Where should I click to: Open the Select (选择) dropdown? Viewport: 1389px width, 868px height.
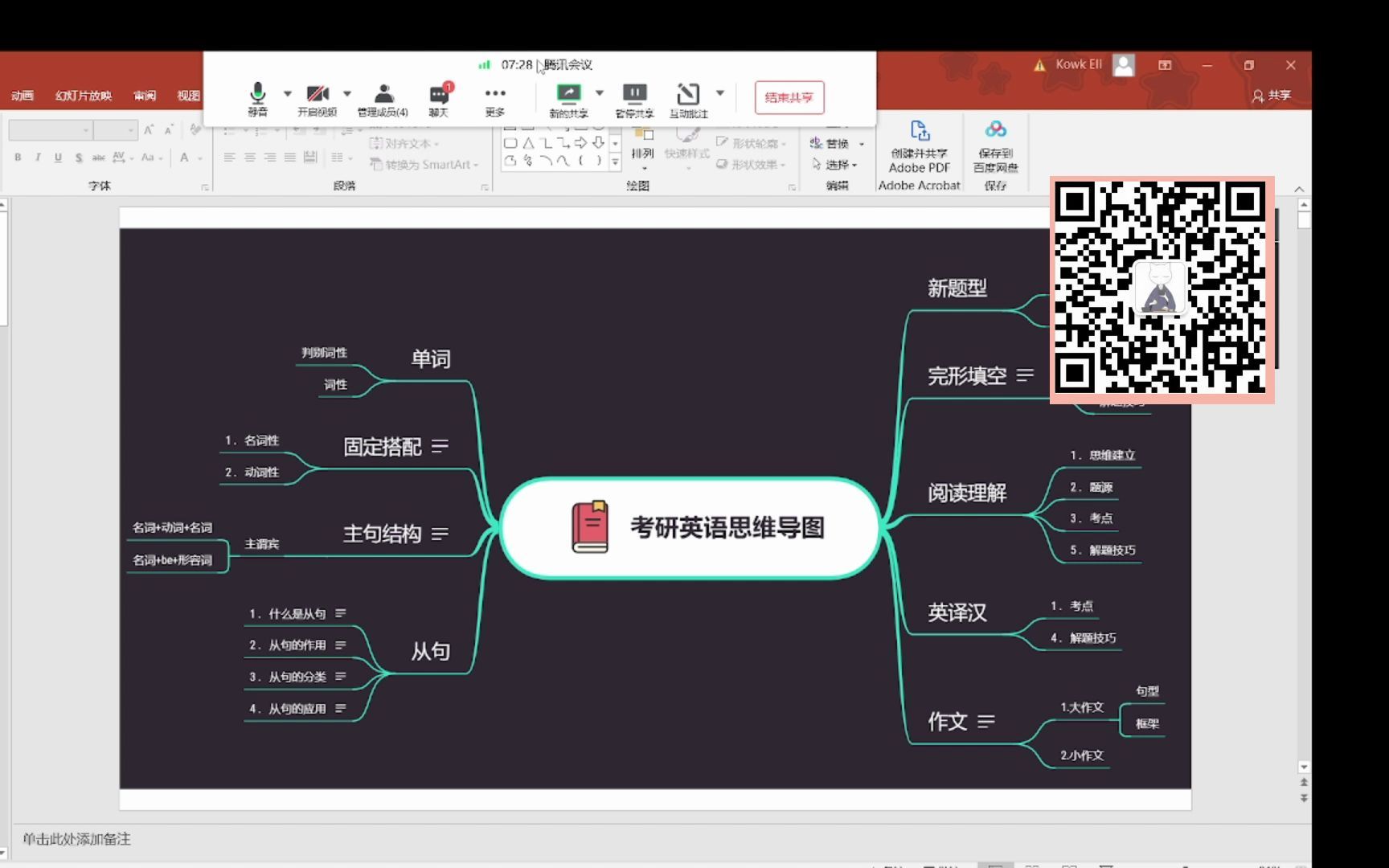(834, 164)
